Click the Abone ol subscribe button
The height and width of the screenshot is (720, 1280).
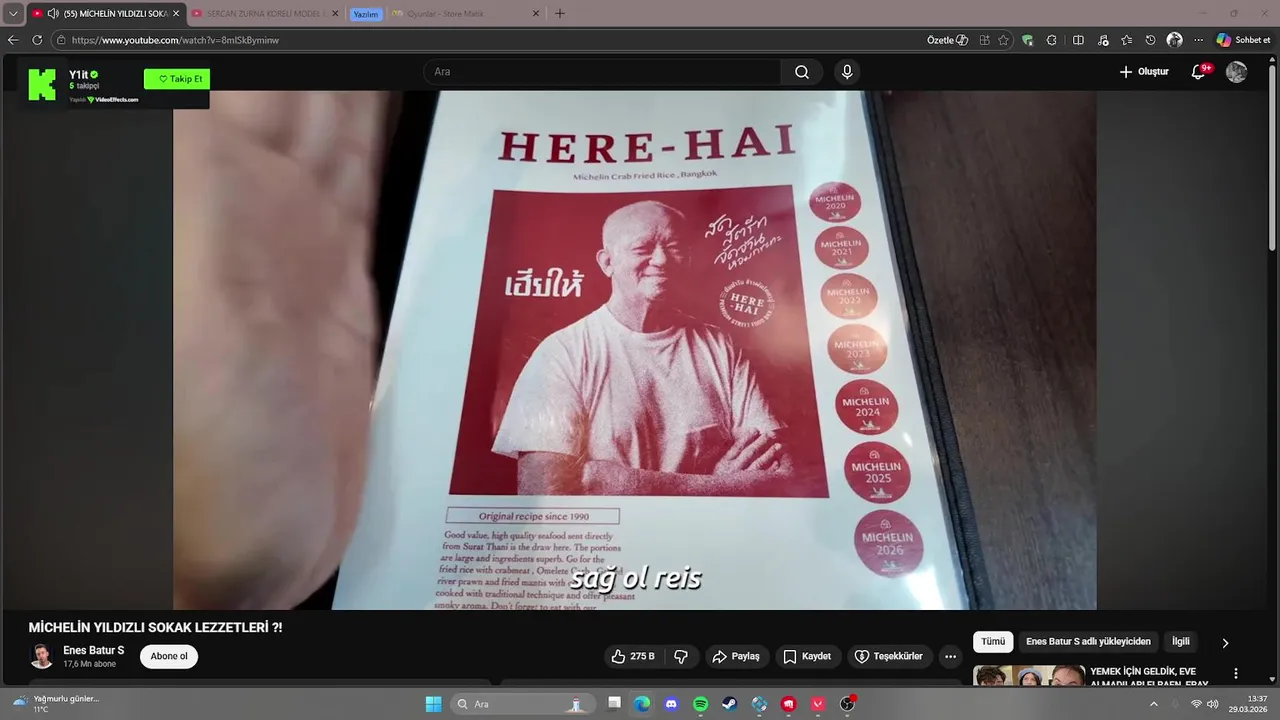point(169,656)
